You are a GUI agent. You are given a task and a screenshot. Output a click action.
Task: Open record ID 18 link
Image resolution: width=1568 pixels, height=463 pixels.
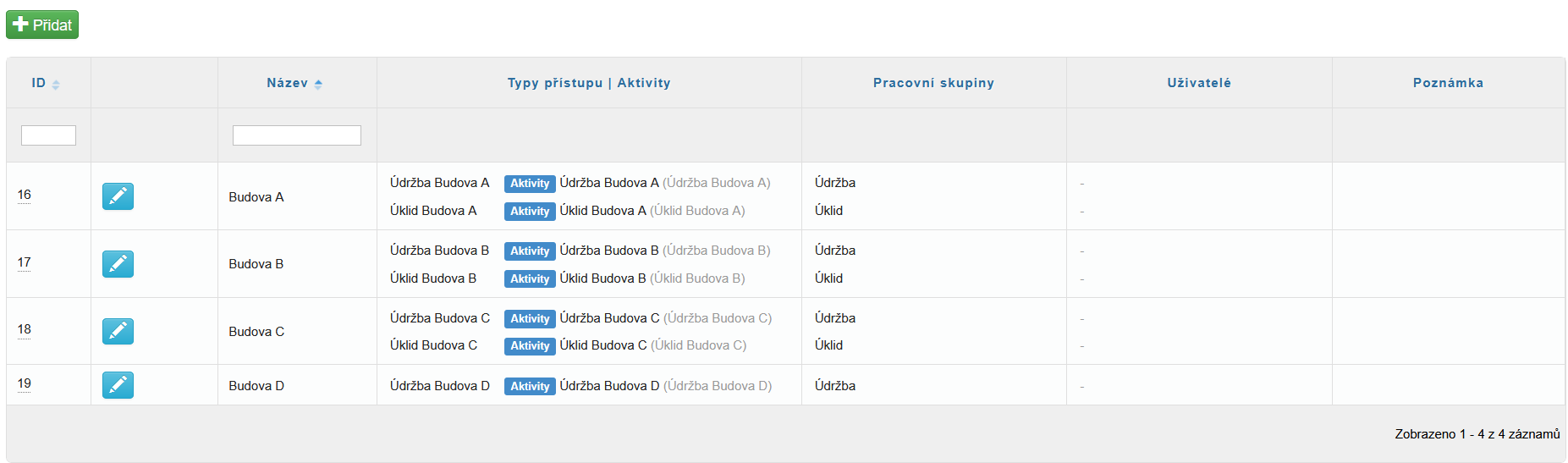coord(25,329)
